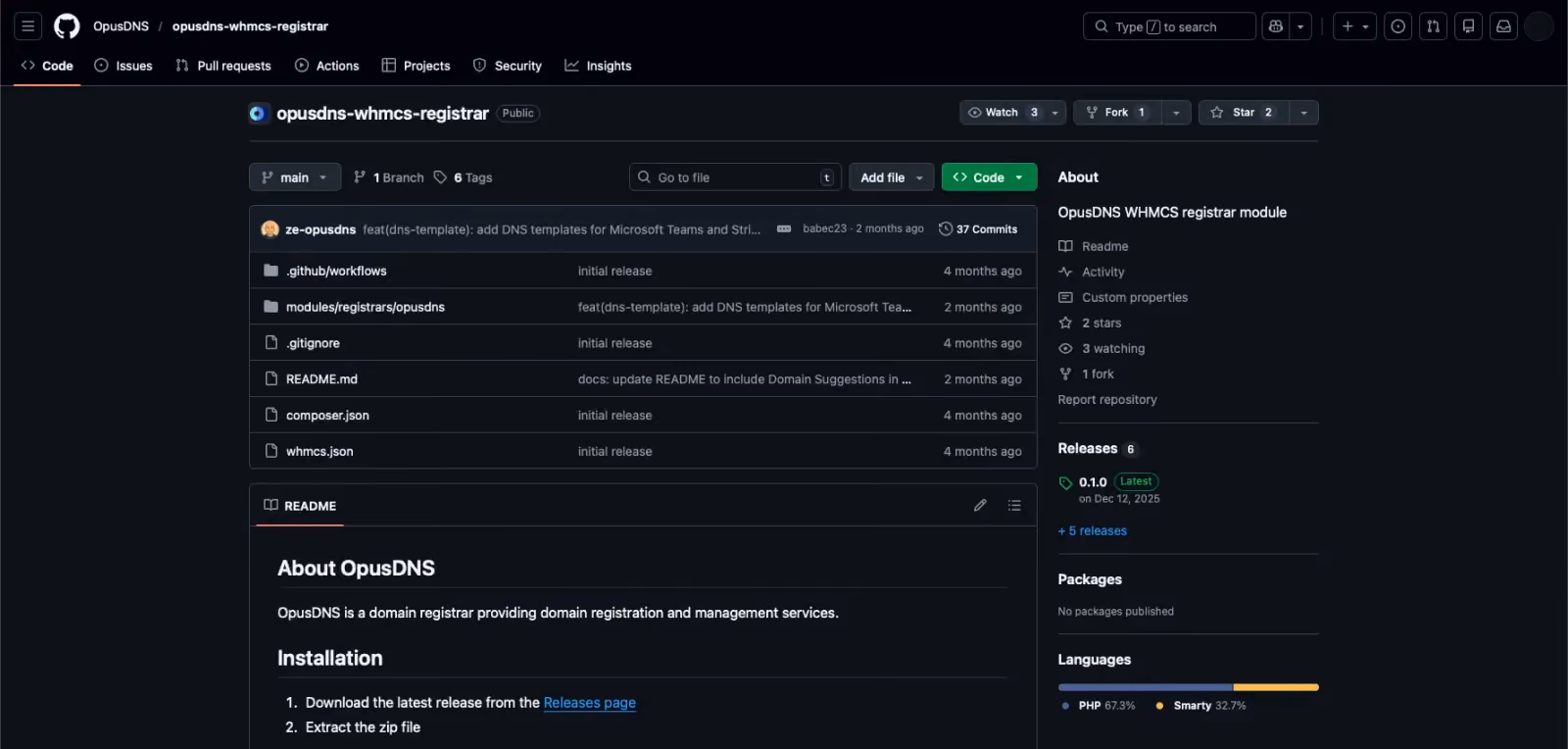The height and width of the screenshot is (749, 1568).
Task: Open the notifications inbox icon
Action: point(1503,26)
